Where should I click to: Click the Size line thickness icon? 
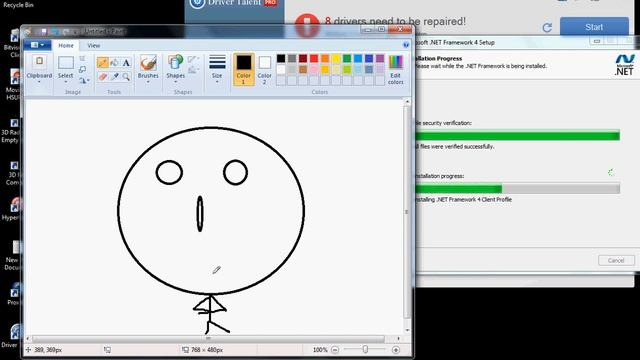pyautogui.click(x=217, y=62)
